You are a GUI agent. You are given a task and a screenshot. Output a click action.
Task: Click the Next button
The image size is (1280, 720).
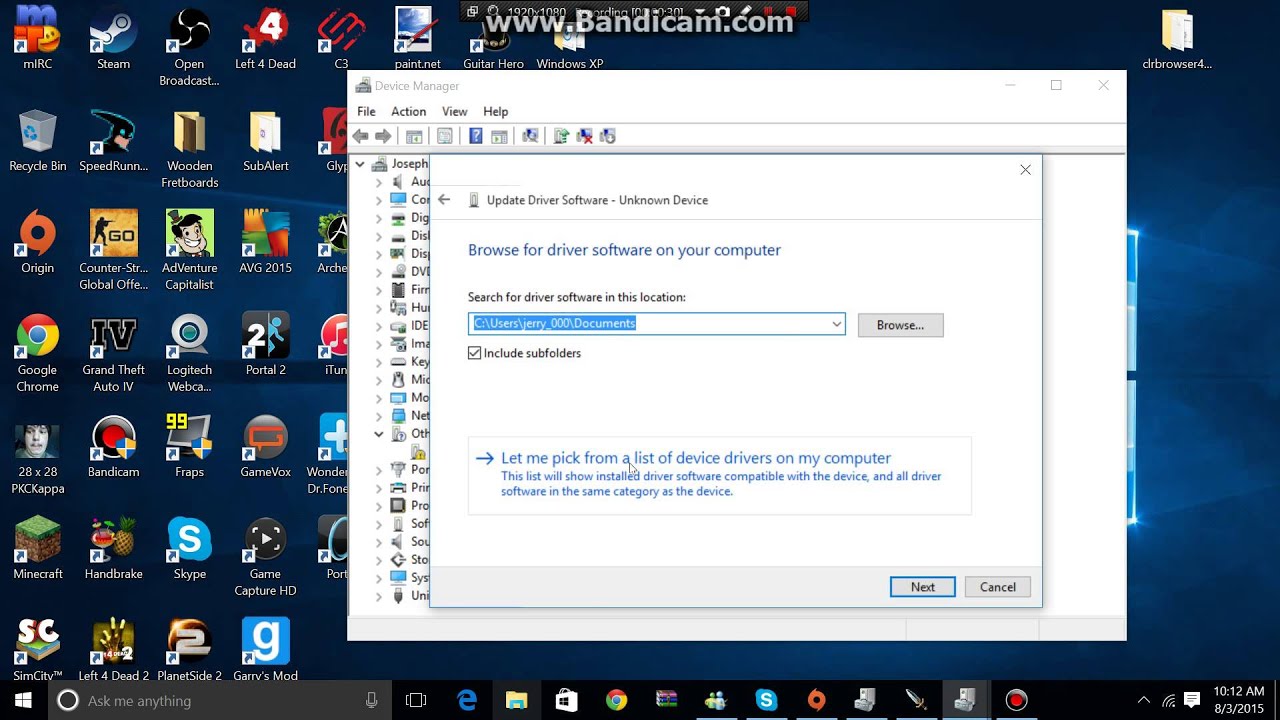[x=922, y=587]
